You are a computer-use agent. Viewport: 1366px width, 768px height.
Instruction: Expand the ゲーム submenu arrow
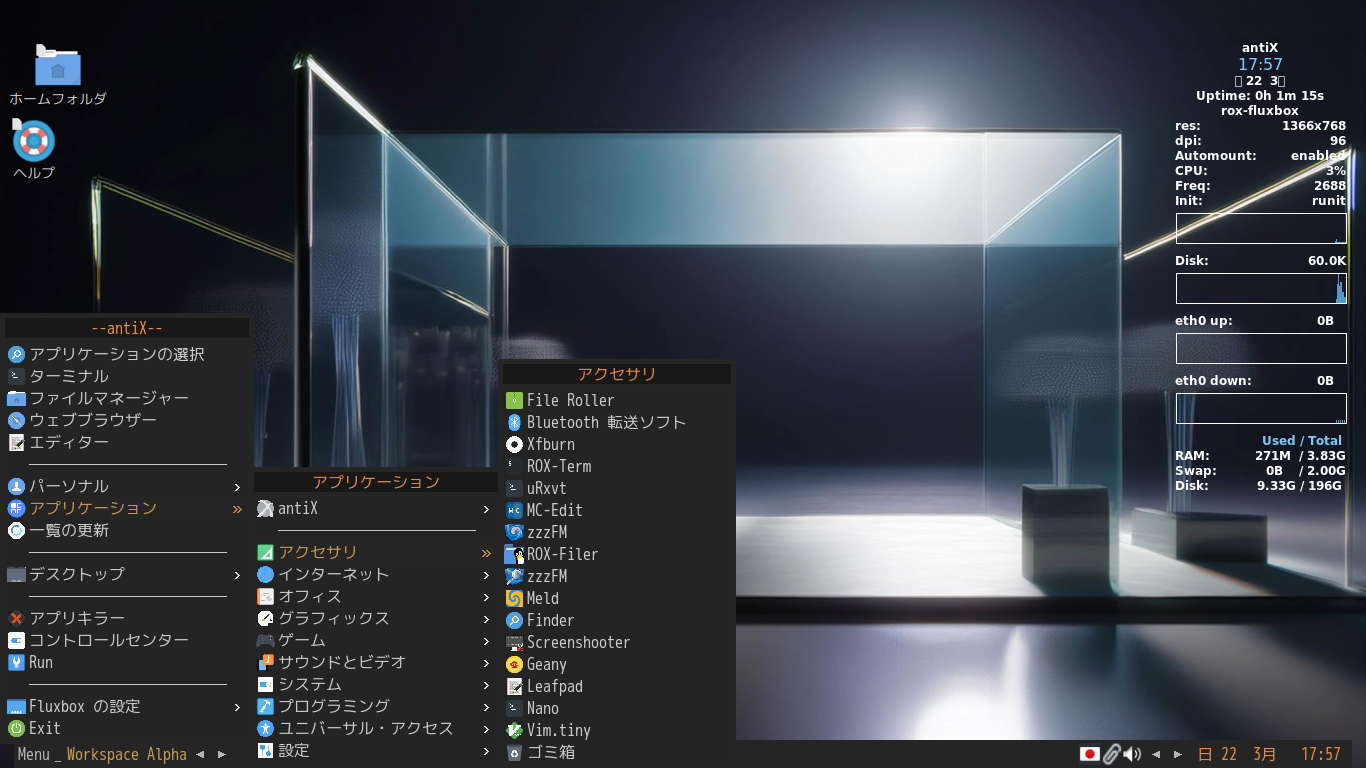point(486,641)
